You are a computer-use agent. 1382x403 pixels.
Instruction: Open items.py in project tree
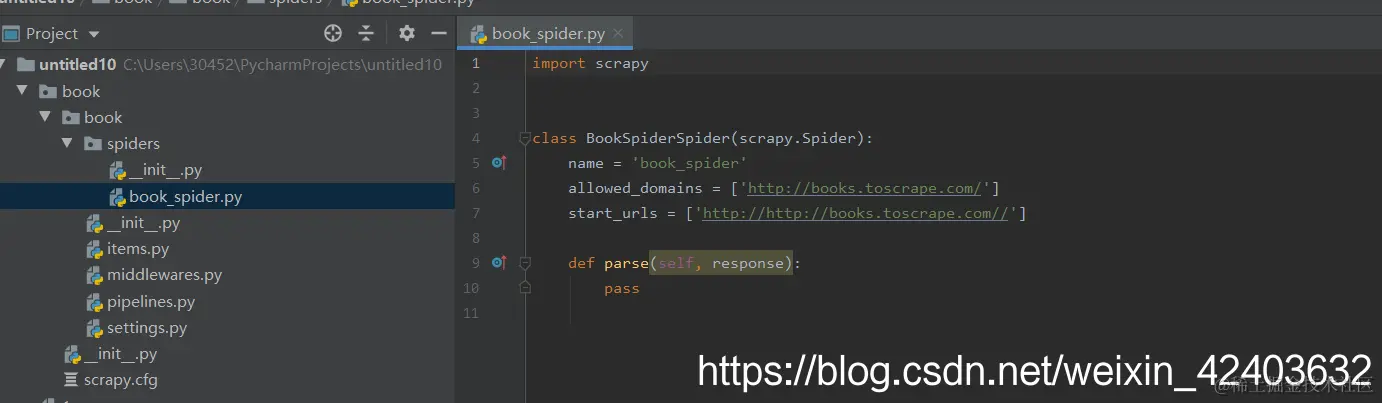(138, 249)
